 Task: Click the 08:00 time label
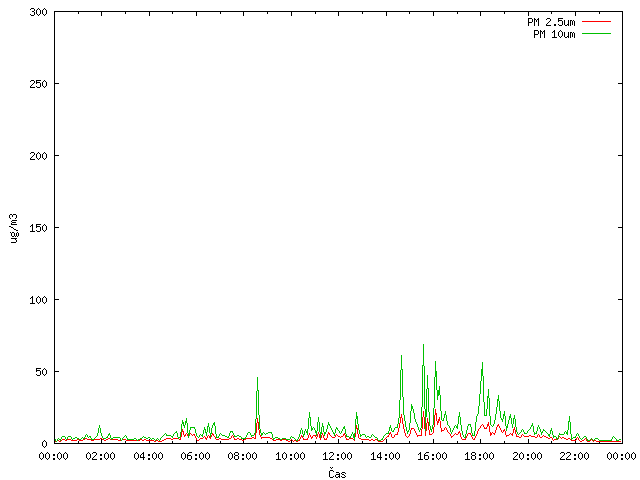click(243, 456)
